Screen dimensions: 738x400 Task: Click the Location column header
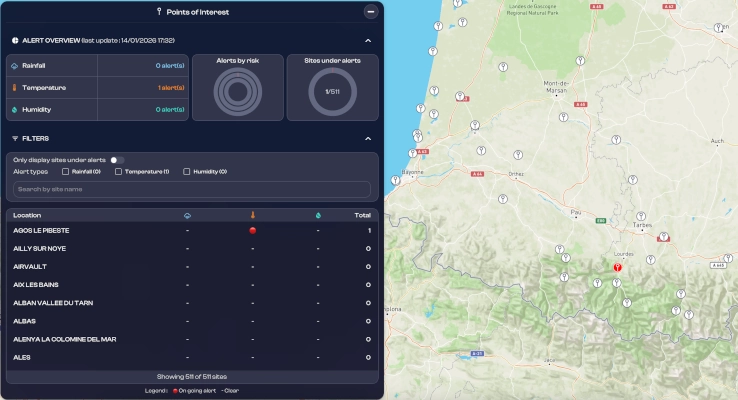pos(27,215)
